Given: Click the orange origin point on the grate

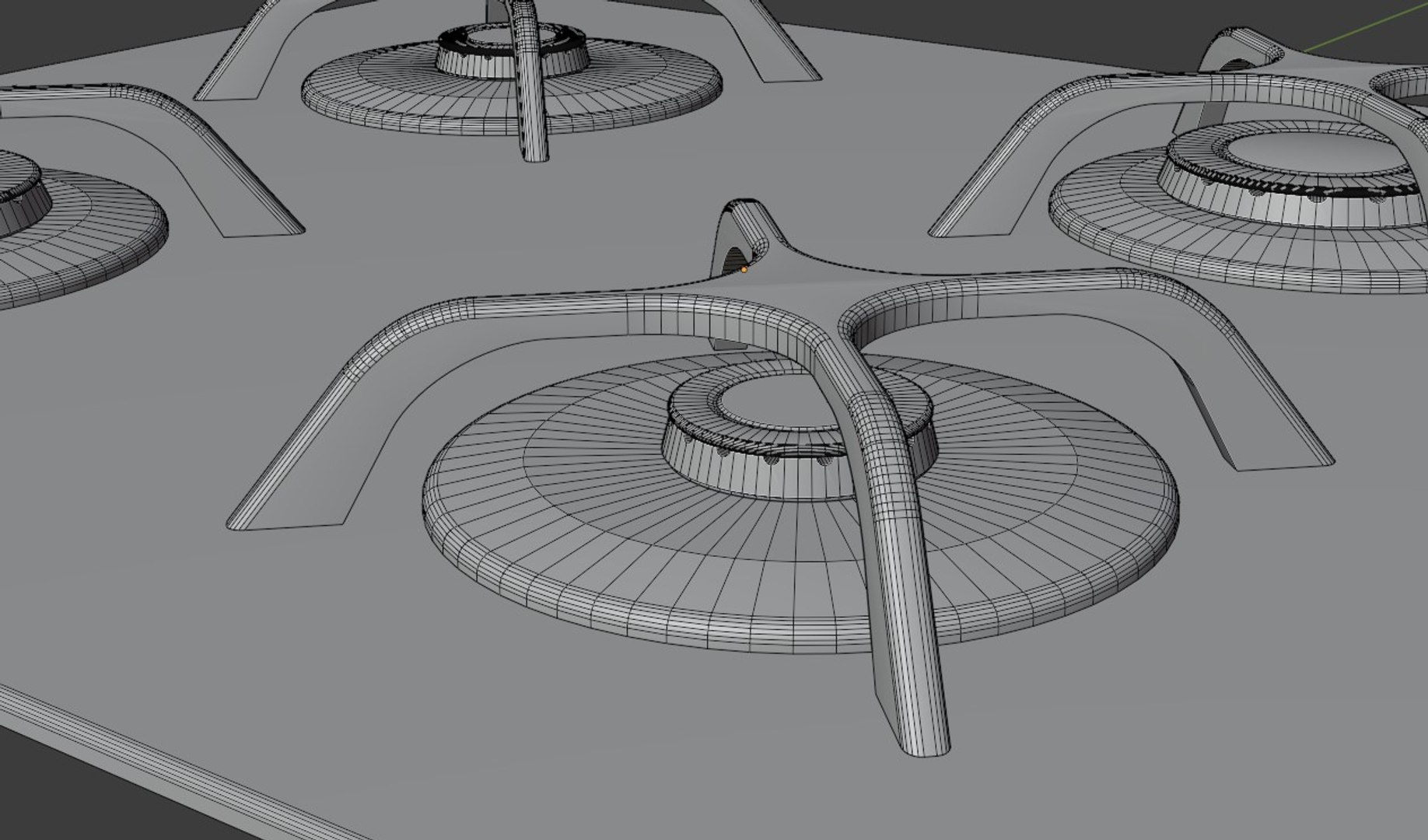Looking at the screenshot, I should point(744,269).
